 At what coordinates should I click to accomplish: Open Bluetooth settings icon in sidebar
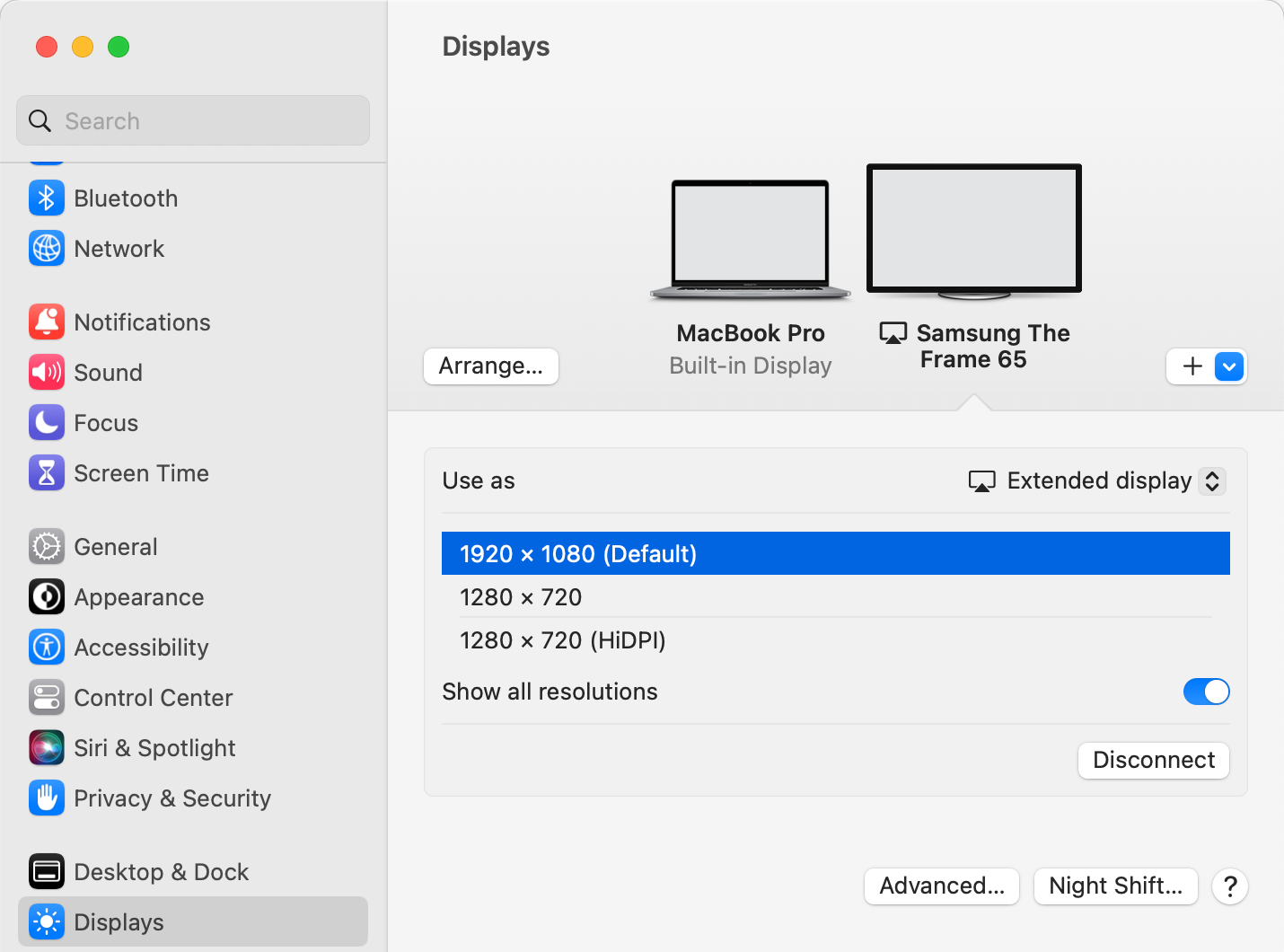[47, 198]
